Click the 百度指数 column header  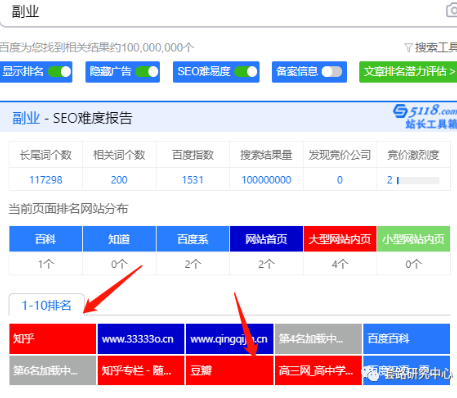[193, 155]
